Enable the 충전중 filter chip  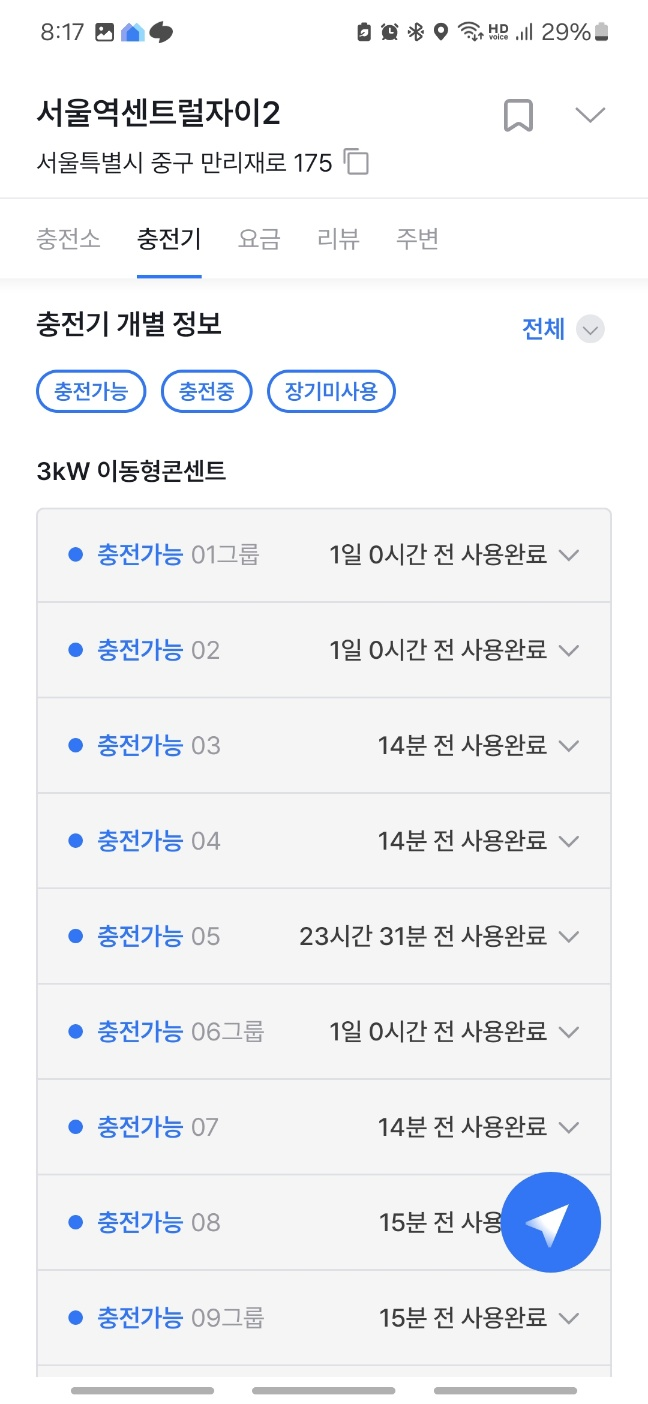[x=206, y=391]
